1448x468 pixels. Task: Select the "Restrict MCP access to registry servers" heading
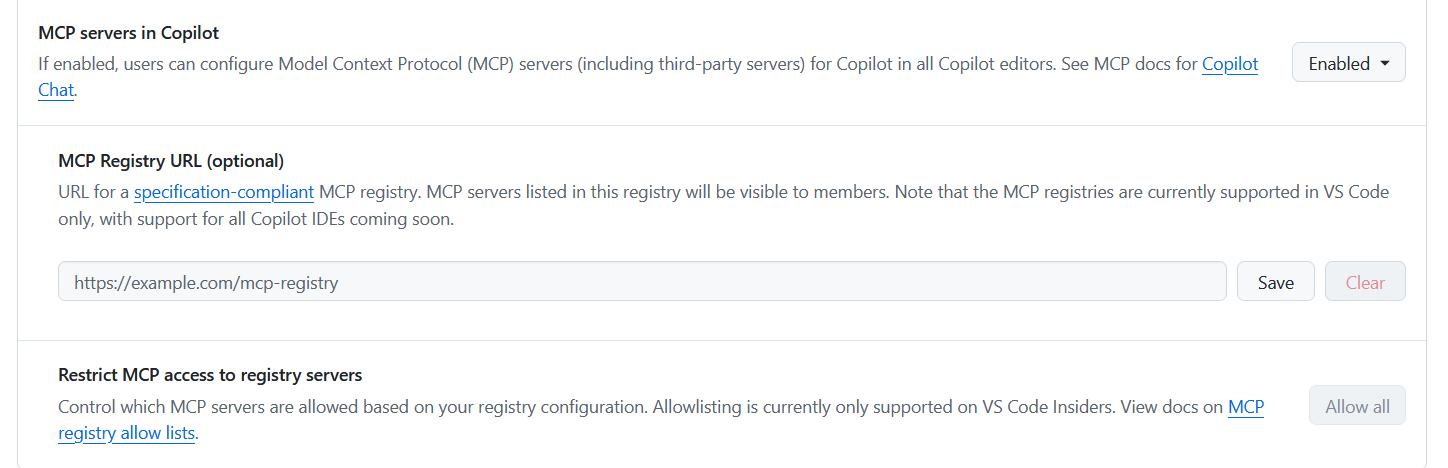pyautogui.click(x=210, y=375)
